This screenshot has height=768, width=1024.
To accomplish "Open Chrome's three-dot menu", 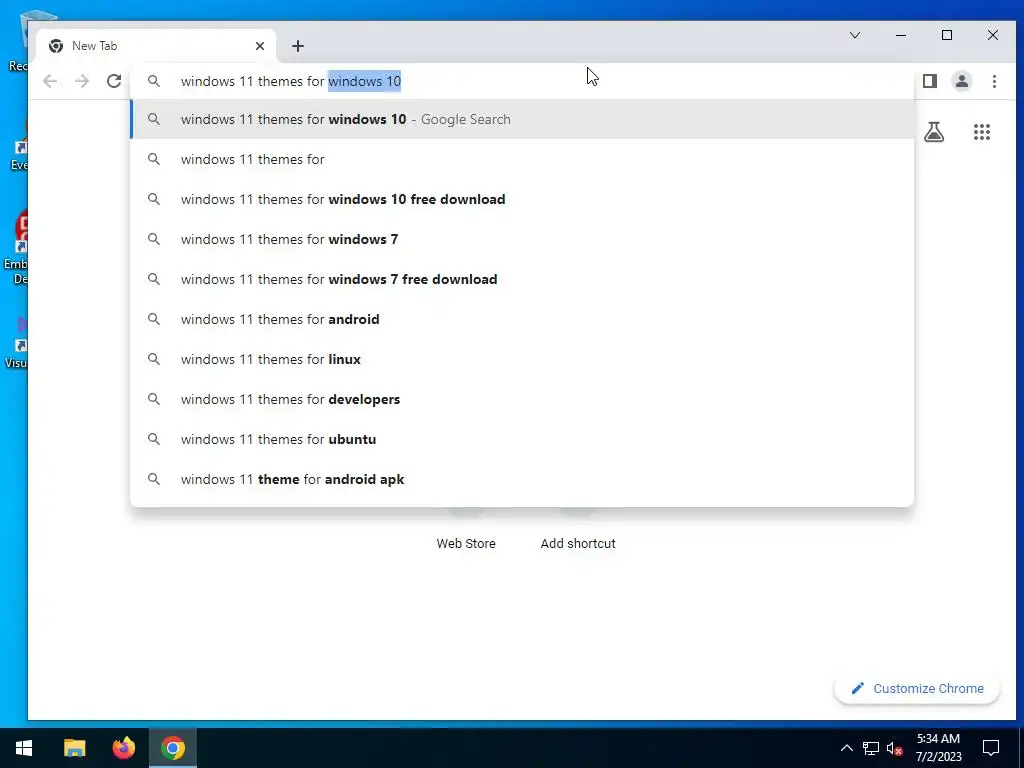I will [994, 81].
